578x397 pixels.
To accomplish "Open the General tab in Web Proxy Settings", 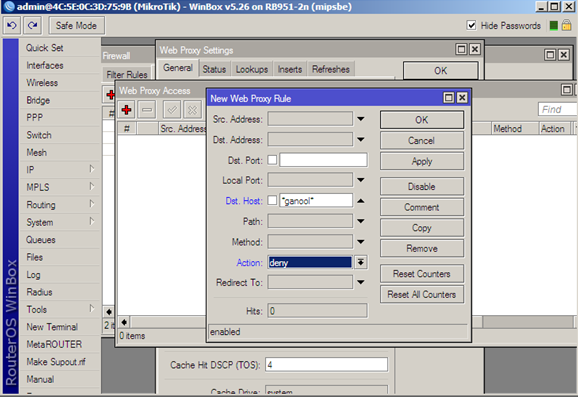I will [x=178, y=68].
